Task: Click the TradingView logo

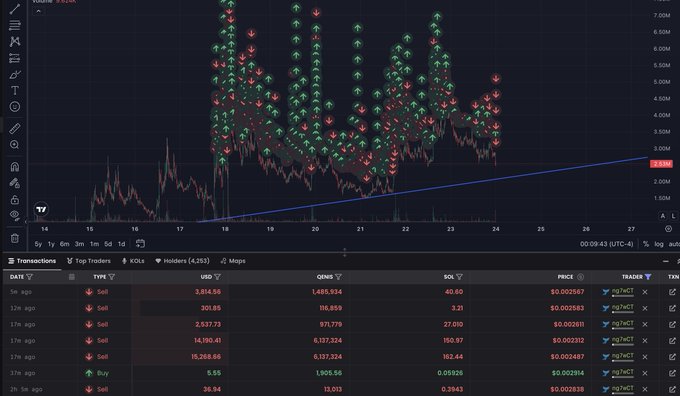Action: click(x=41, y=209)
